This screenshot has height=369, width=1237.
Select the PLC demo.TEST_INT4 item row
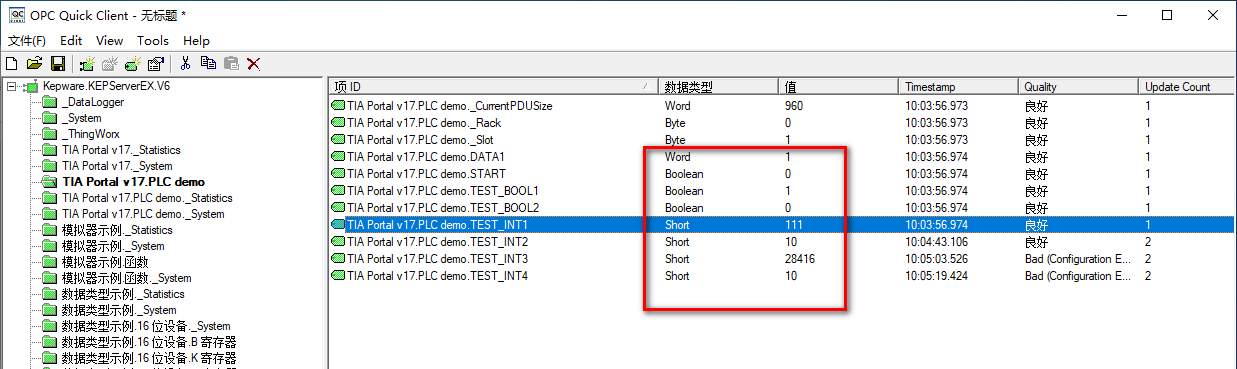click(x=782, y=276)
